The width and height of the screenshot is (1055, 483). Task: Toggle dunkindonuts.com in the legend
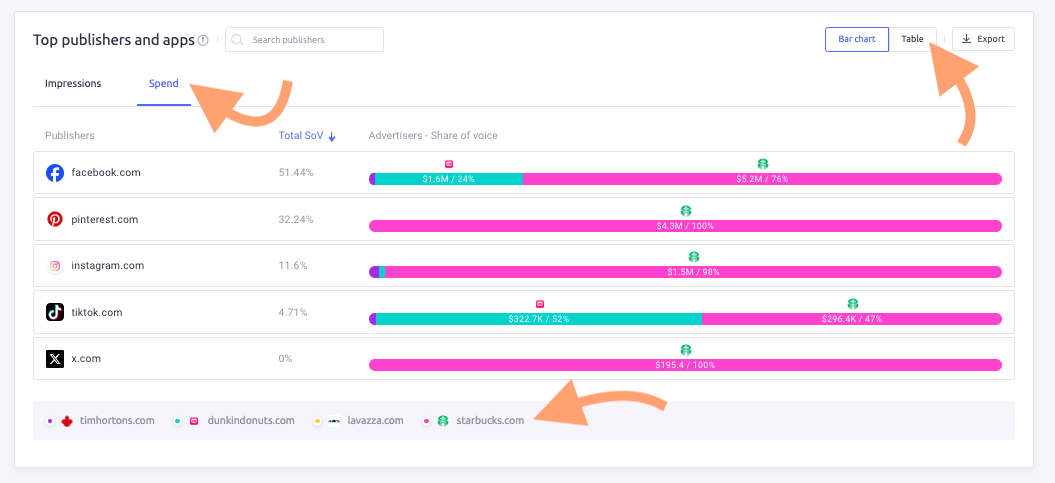250,421
